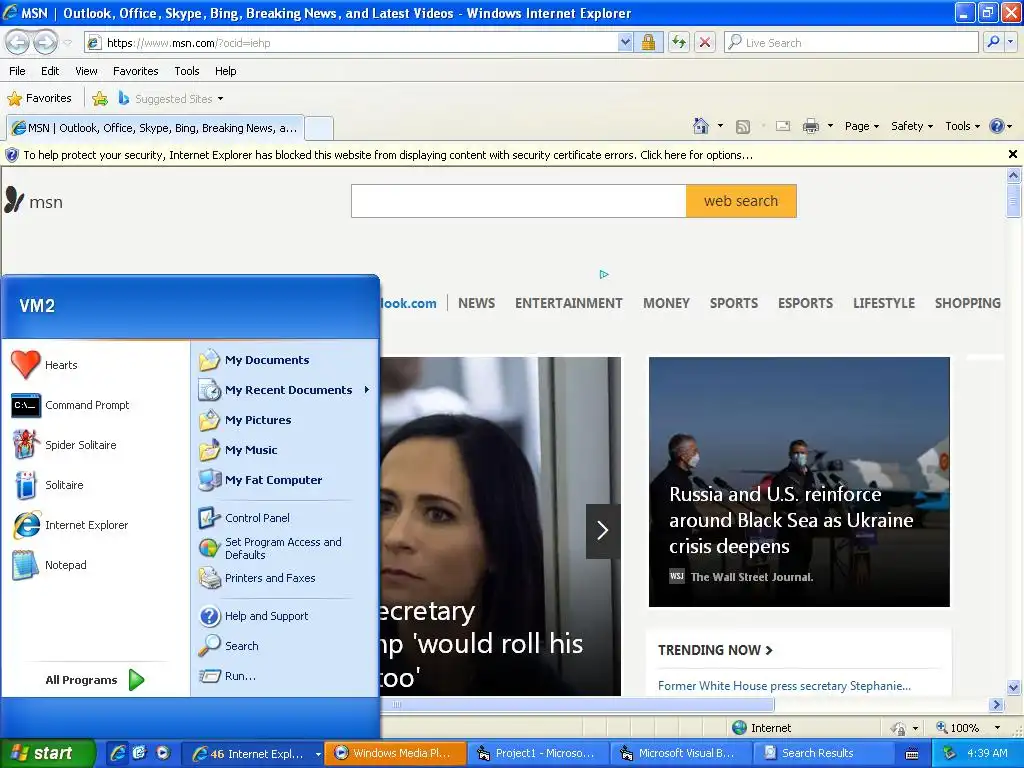The width and height of the screenshot is (1024, 768).
Task: Click the security lock icon in address bar
Action: coord(648,43)
